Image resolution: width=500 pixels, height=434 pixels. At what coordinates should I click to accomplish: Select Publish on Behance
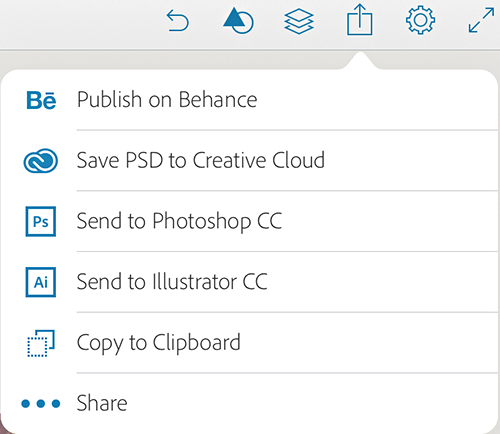pyautogui.click(x=249, y=100)
